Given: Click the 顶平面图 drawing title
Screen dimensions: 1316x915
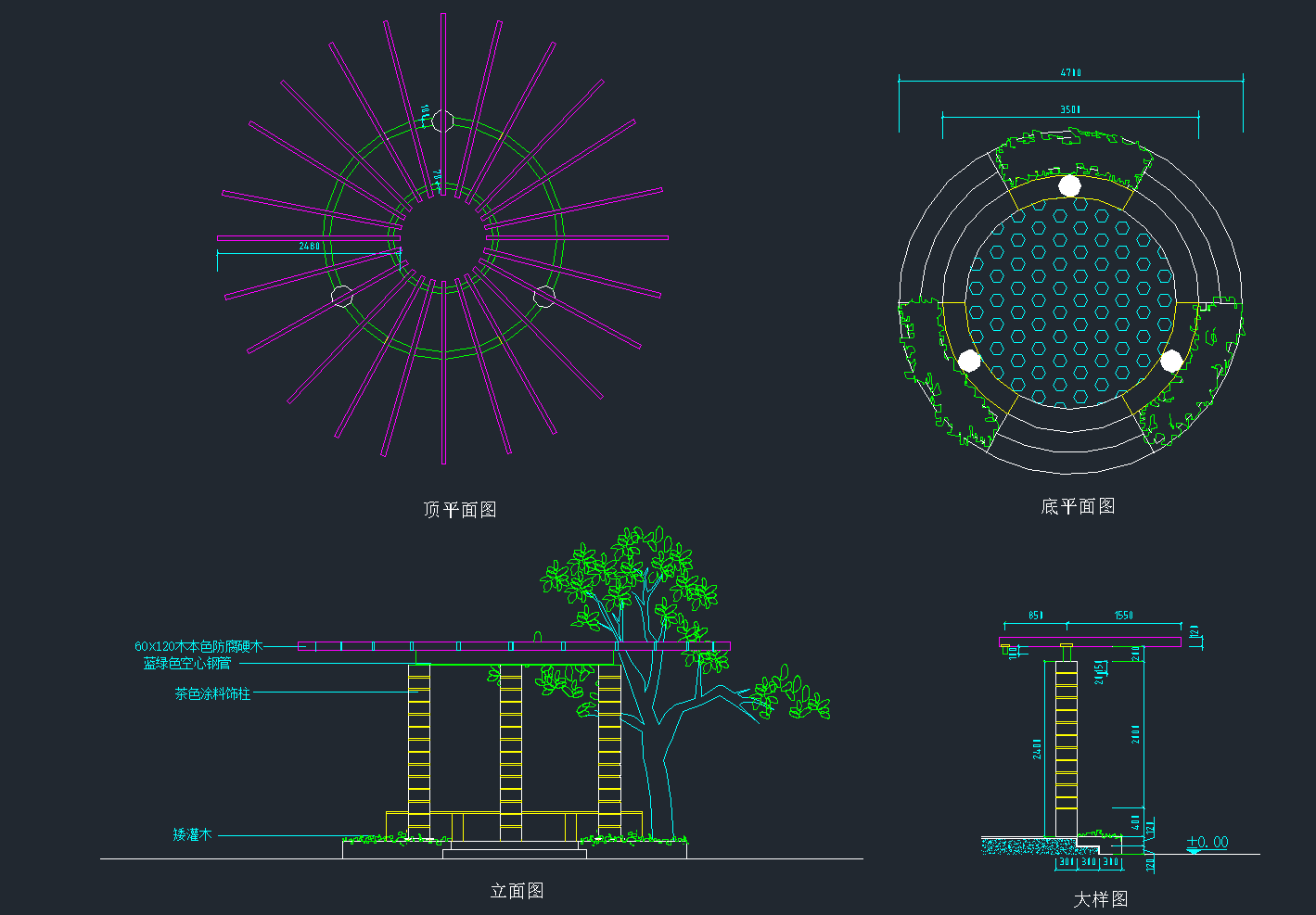Looking at the screenshot, I should pos(460,509).
